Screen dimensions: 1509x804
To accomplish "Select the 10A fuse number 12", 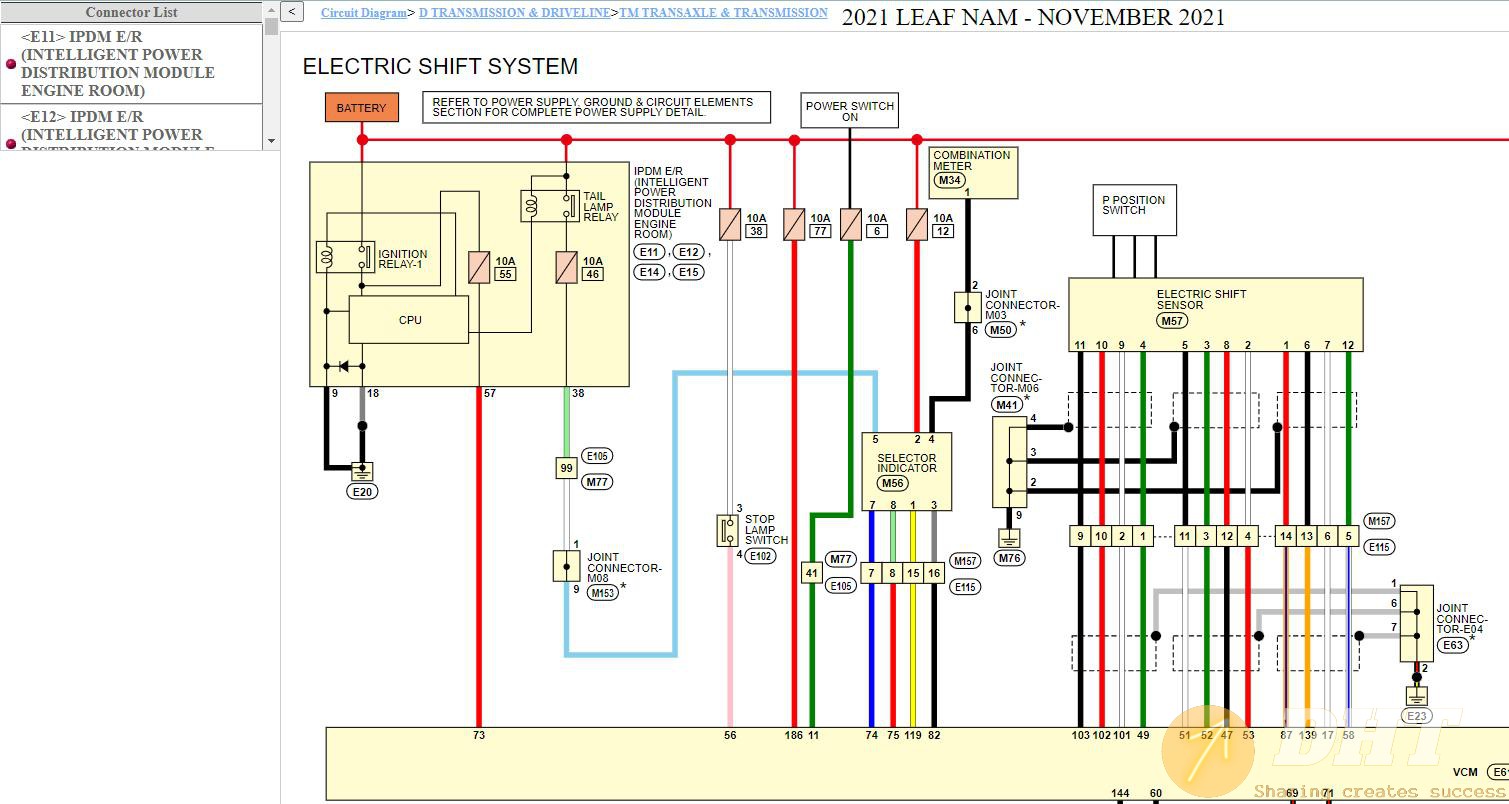I will coord(917,224).
